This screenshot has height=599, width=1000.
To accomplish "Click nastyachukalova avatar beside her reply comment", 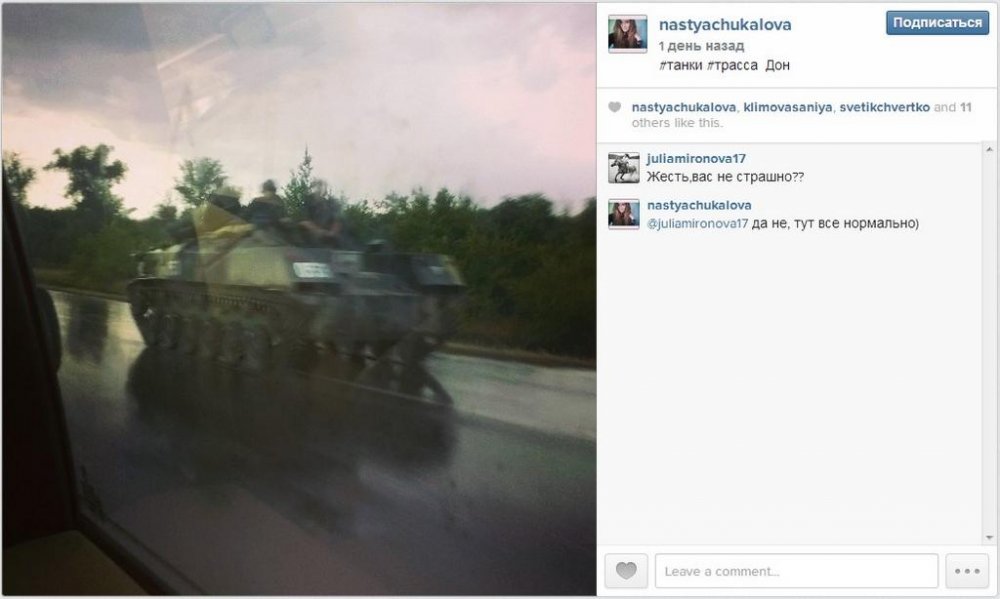I will 624,214.
